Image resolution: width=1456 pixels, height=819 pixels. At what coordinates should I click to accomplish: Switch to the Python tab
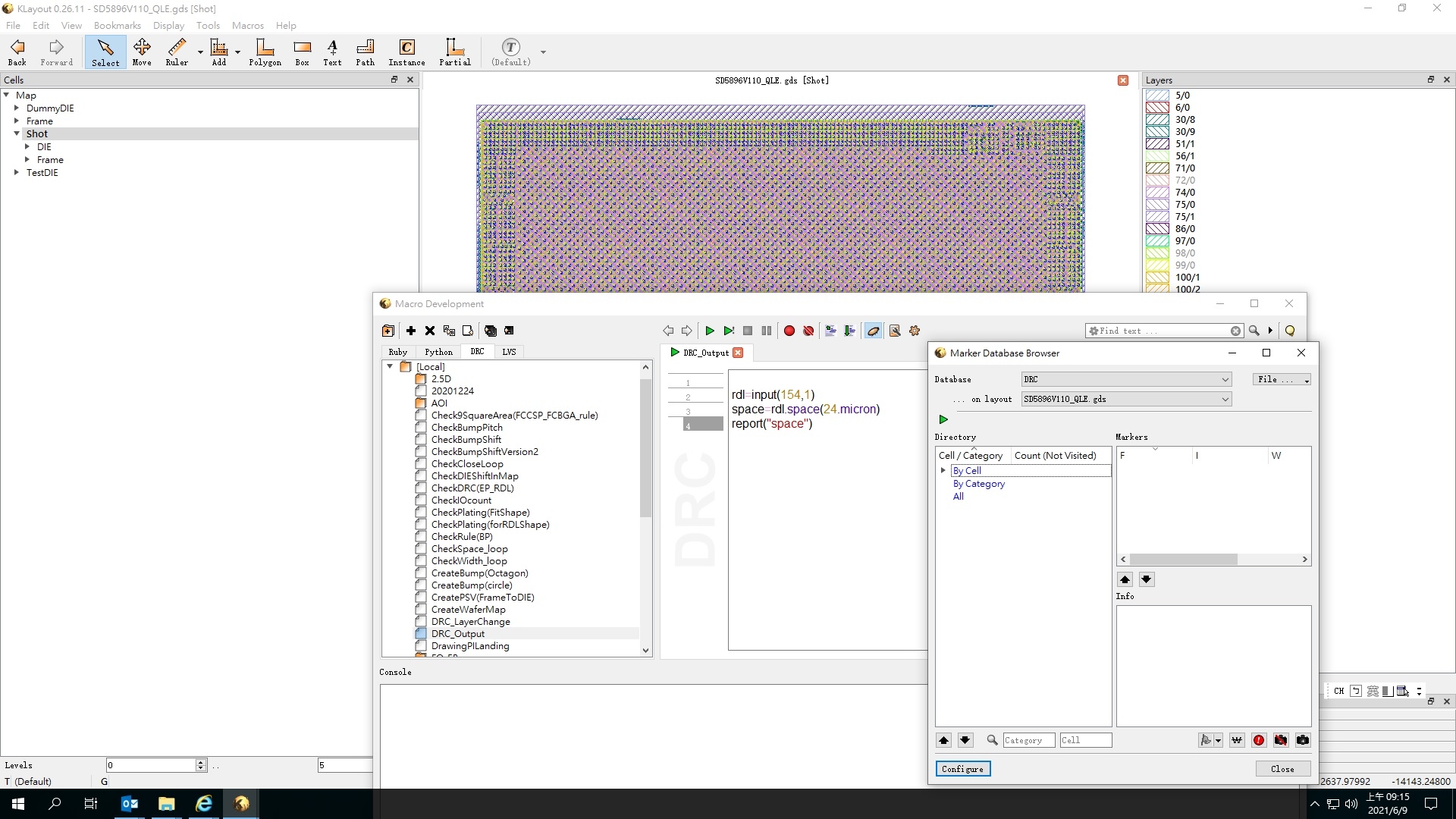click(438, 352)
